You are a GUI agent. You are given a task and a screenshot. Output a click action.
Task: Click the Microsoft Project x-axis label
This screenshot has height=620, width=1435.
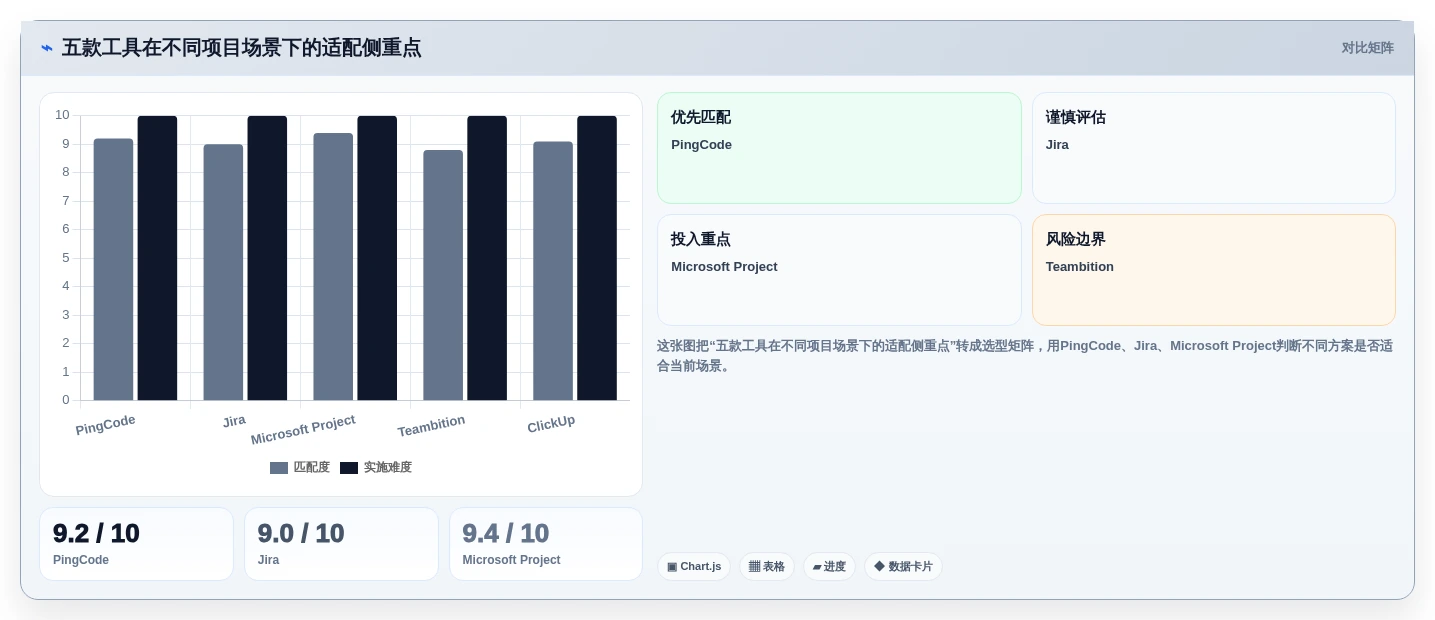(303, 430)
